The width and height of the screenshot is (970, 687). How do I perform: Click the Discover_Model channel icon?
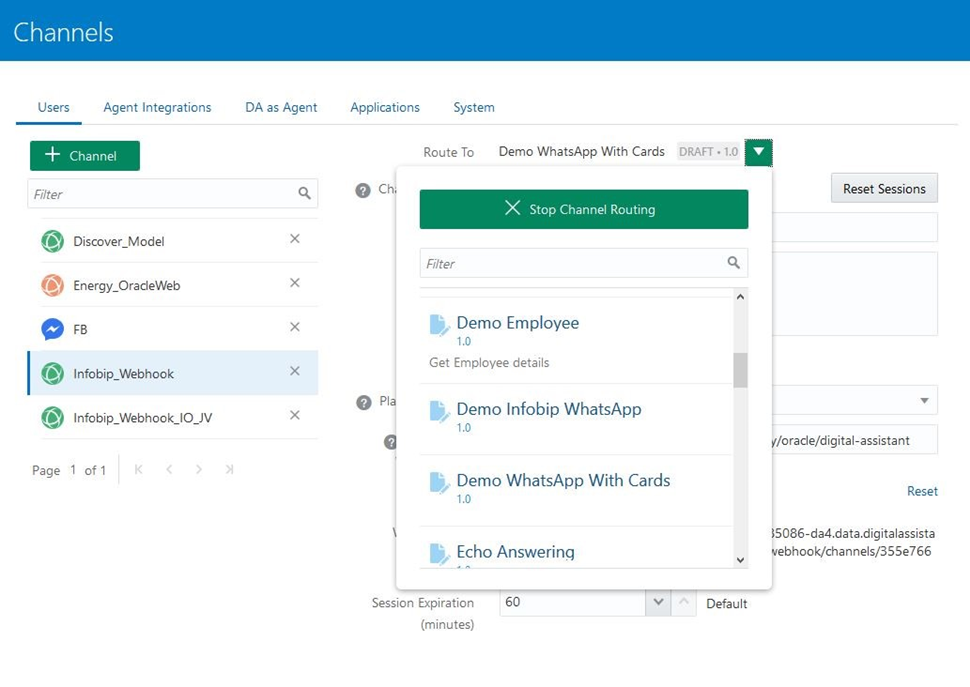pos(52,241)
